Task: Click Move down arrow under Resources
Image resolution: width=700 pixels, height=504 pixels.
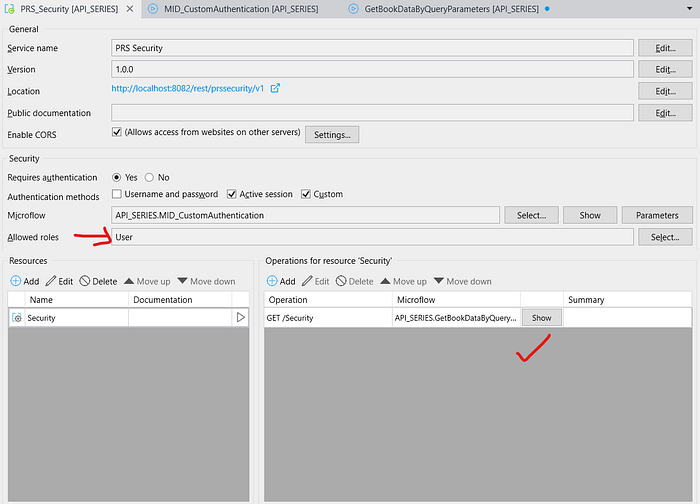Action: (x=183, y=281)
